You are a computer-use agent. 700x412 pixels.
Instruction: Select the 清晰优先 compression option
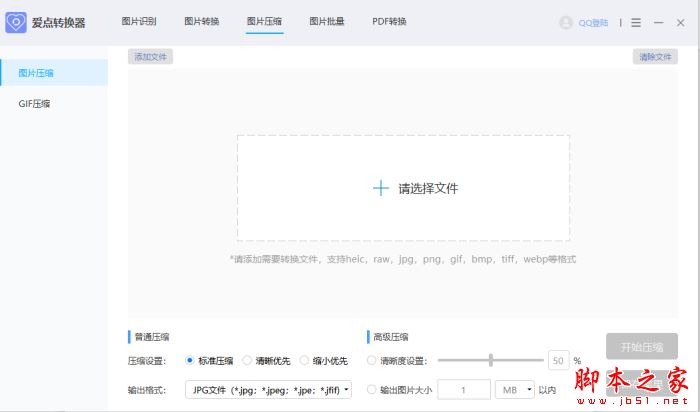(247, 360)
